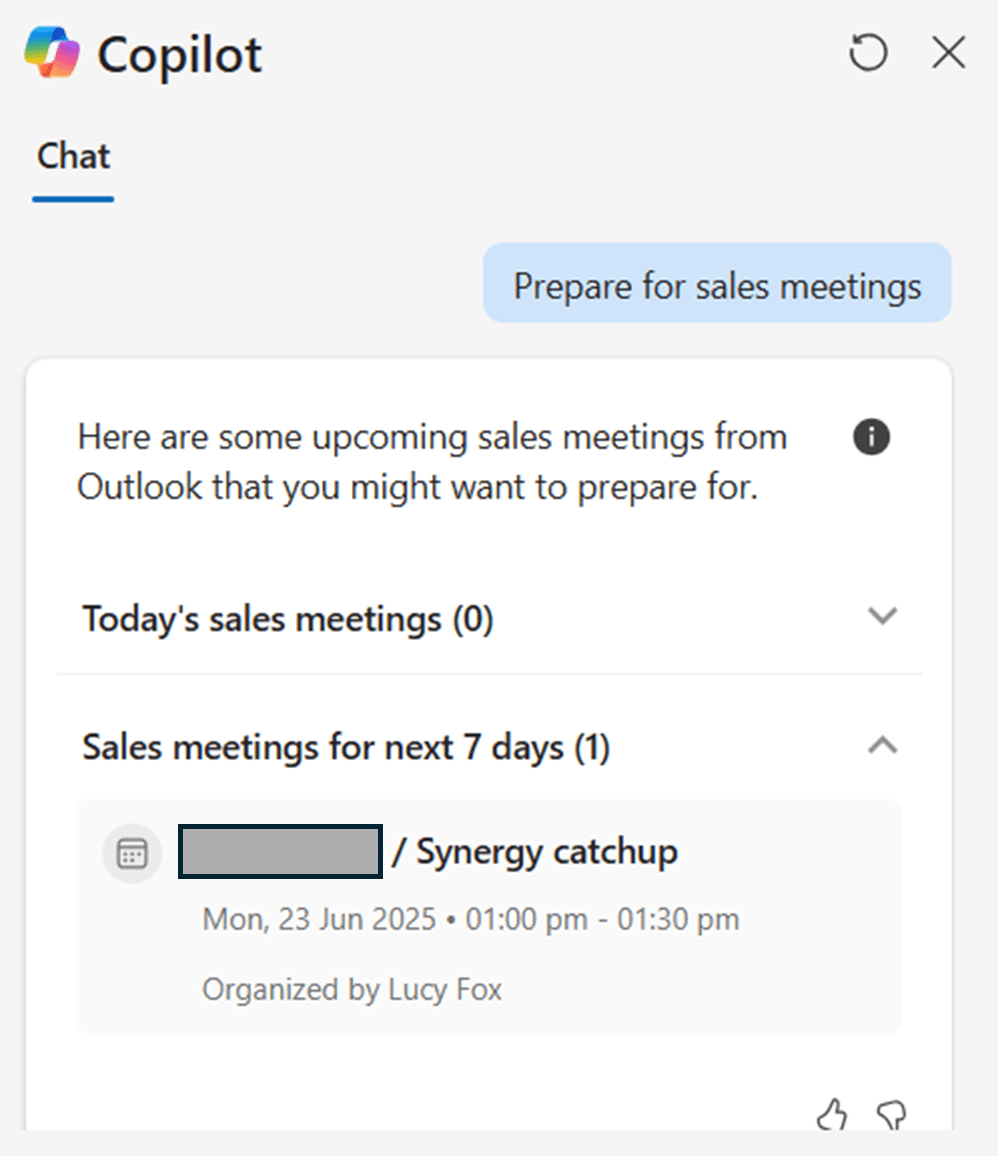This screenshot has height=1156, width=998.
Task: Click the refresh chat icon
Action: (x=868, y=53)
